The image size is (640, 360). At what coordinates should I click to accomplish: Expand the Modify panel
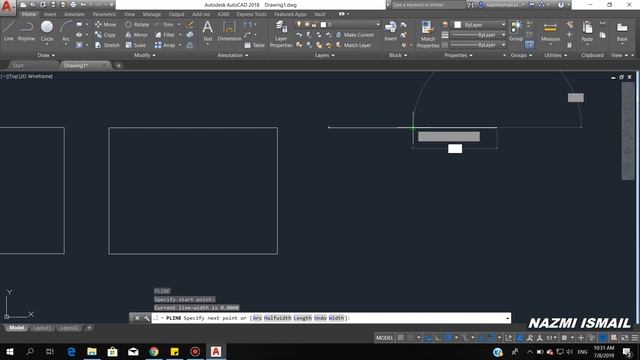click(144, 55)
